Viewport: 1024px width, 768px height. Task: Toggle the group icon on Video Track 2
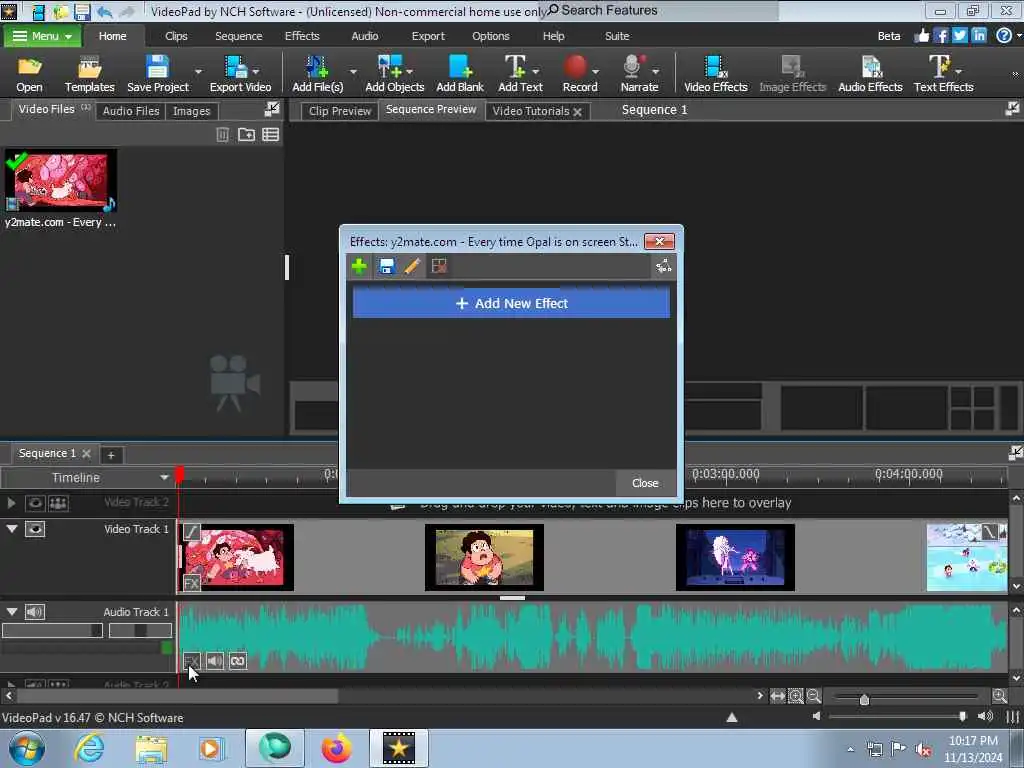coord(58,503)
